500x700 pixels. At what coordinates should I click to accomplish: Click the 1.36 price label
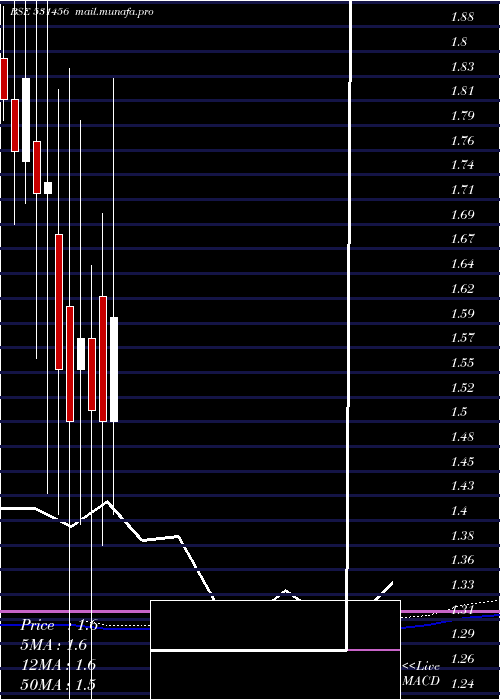point(462,560)
